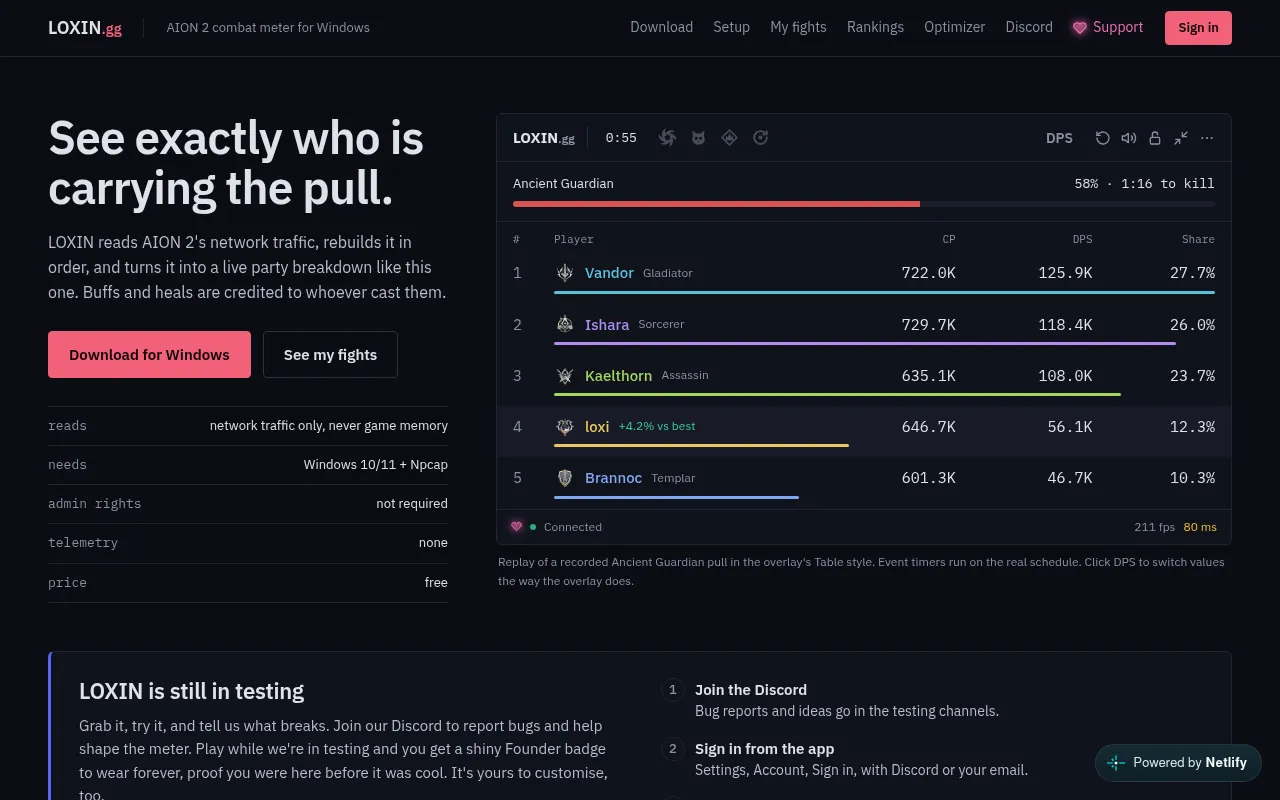Click Download for Windows button
The image size is (1280, 800).
[x=149, y=354]
